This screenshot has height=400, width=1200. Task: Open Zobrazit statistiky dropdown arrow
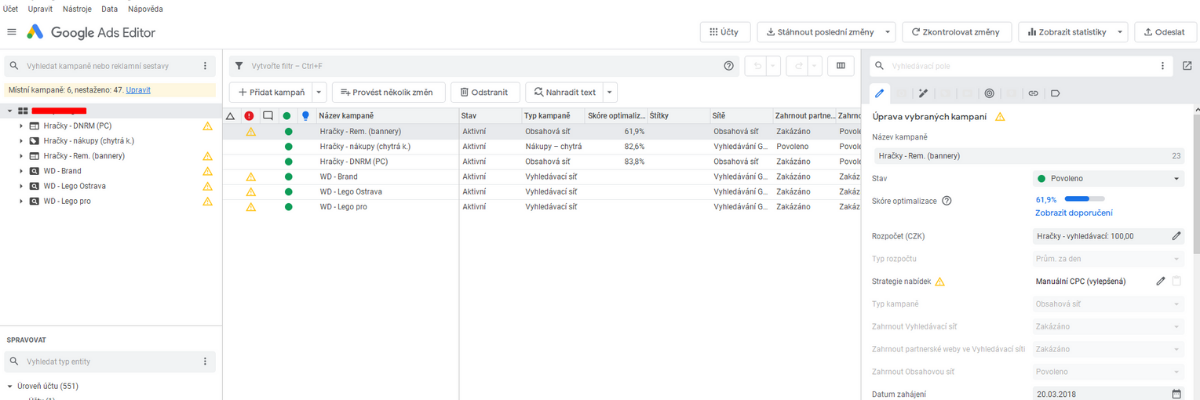(1120, 32)
